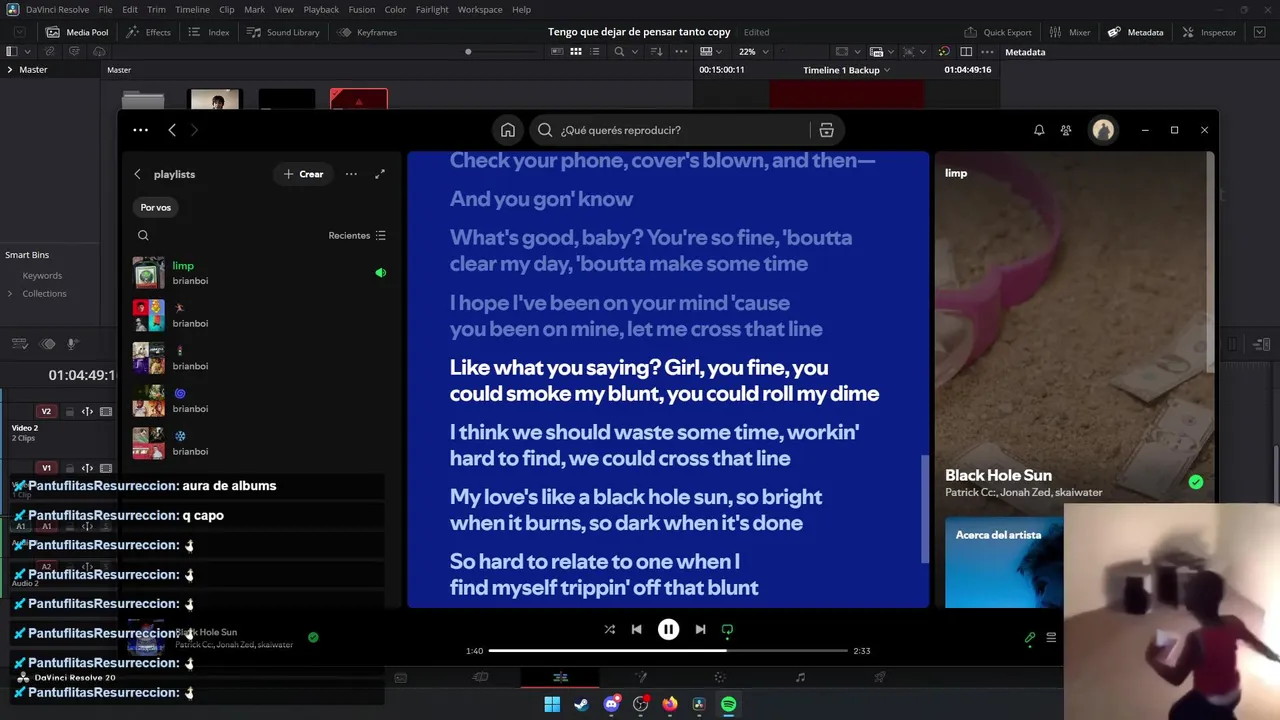
Task: Go back in Spotify navigation
Action: (x=172, y=130)
